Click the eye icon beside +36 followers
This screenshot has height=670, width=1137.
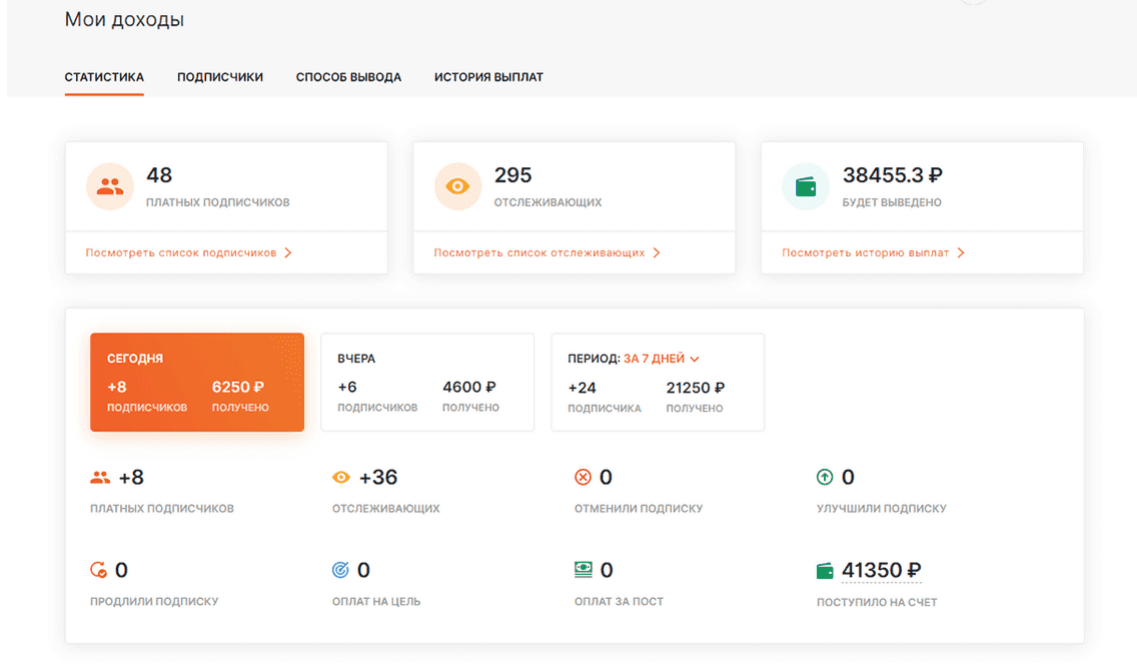(341, 477)
